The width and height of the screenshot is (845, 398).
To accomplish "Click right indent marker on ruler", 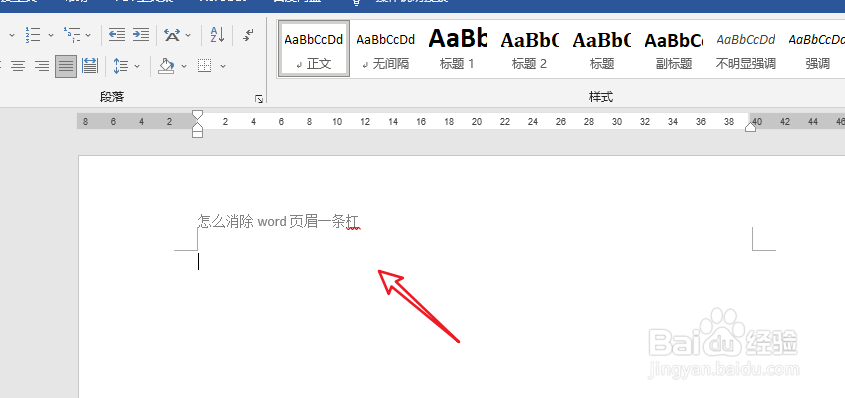I will tap(750, 127).
